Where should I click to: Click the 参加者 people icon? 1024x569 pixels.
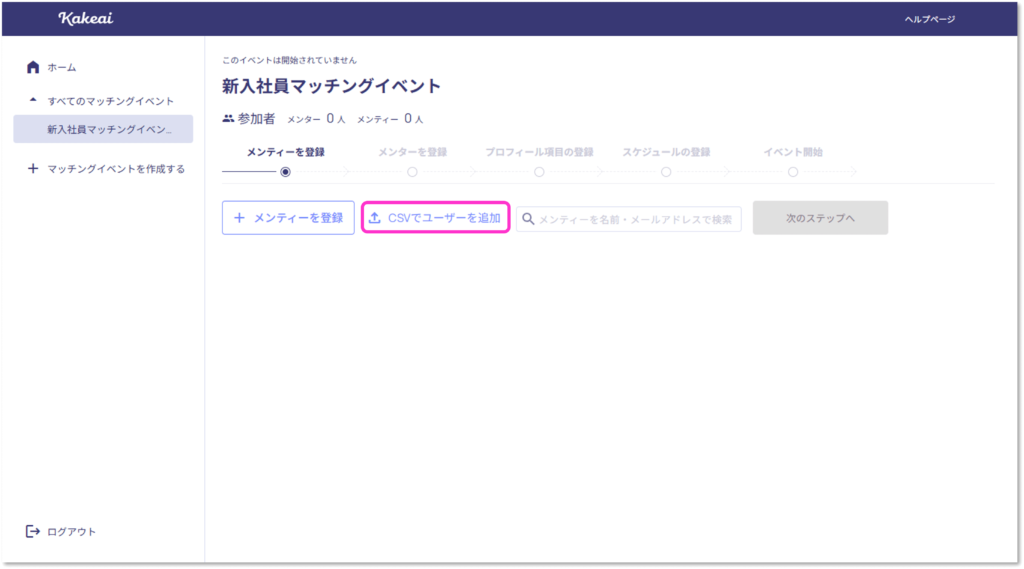pyautogui.click(x=228, y=118)
